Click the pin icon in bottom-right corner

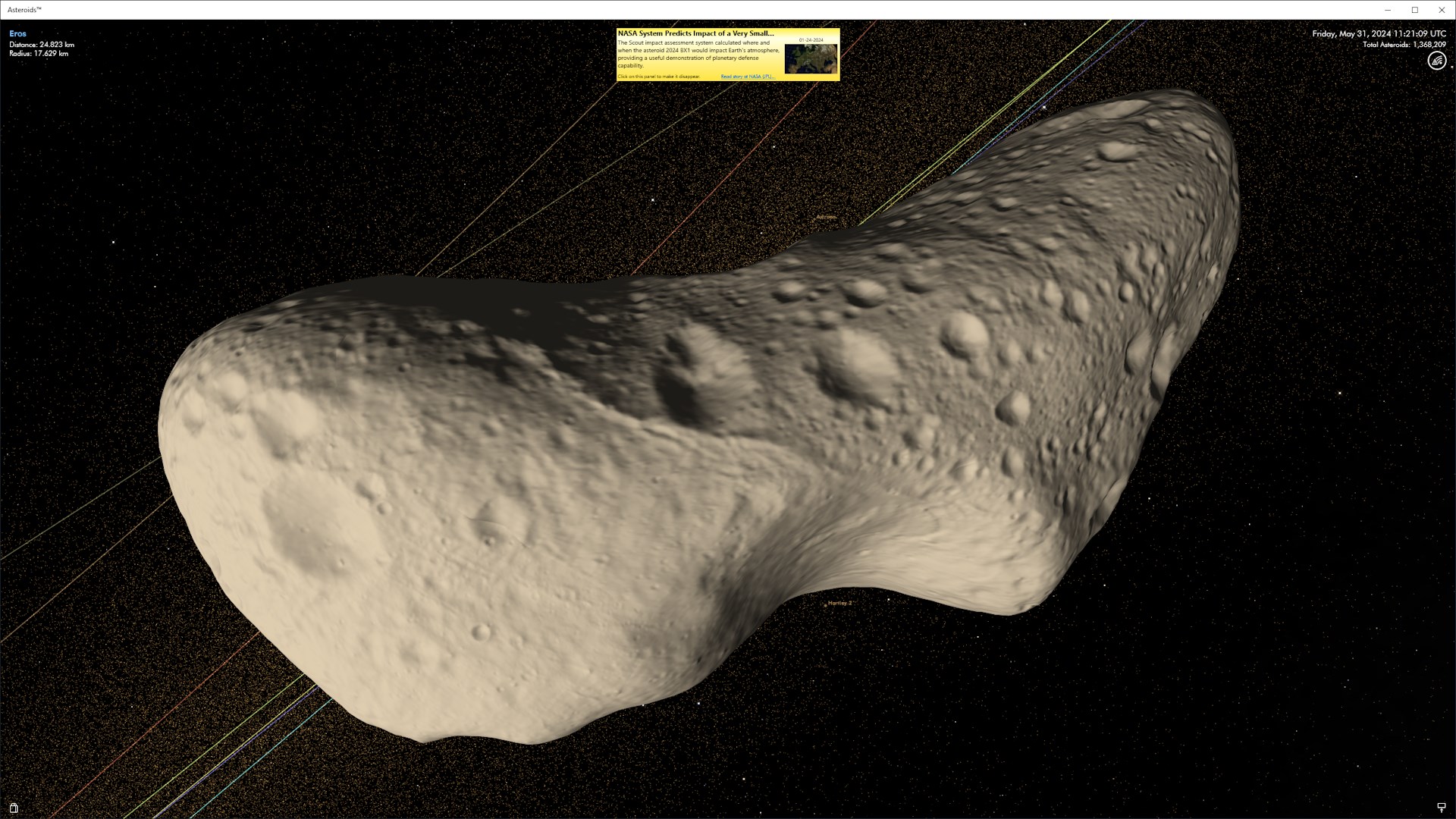(1441, 808)
